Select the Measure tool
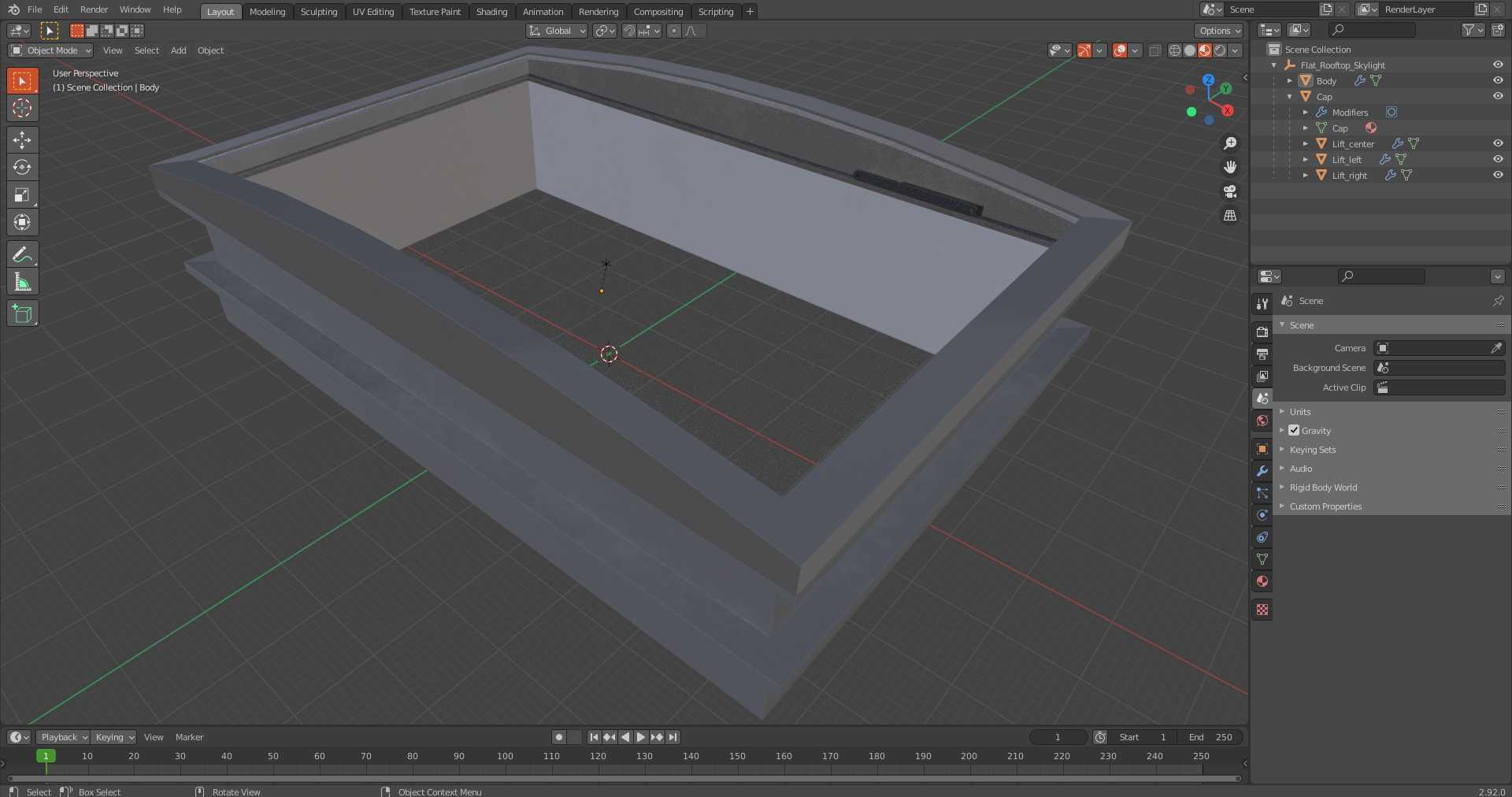1512x797 pixels. (22, 282)
